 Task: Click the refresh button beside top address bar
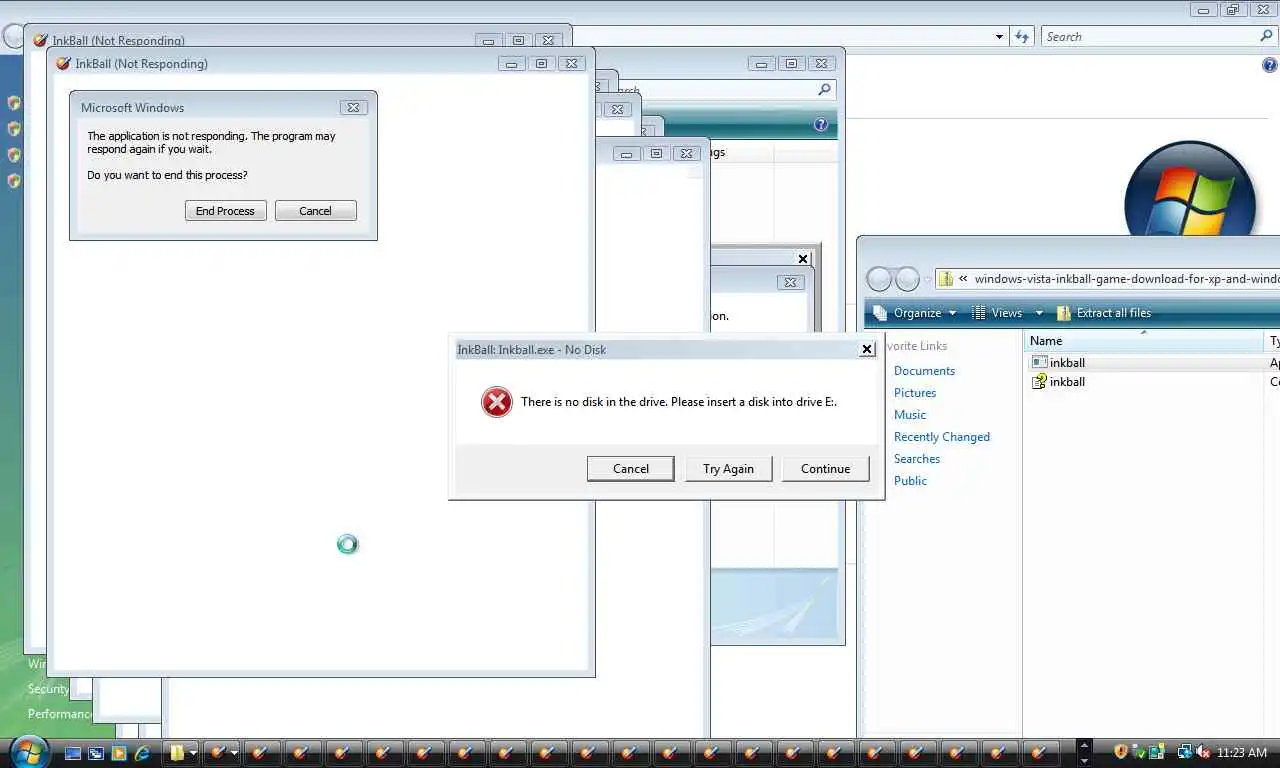(1022, 37)
